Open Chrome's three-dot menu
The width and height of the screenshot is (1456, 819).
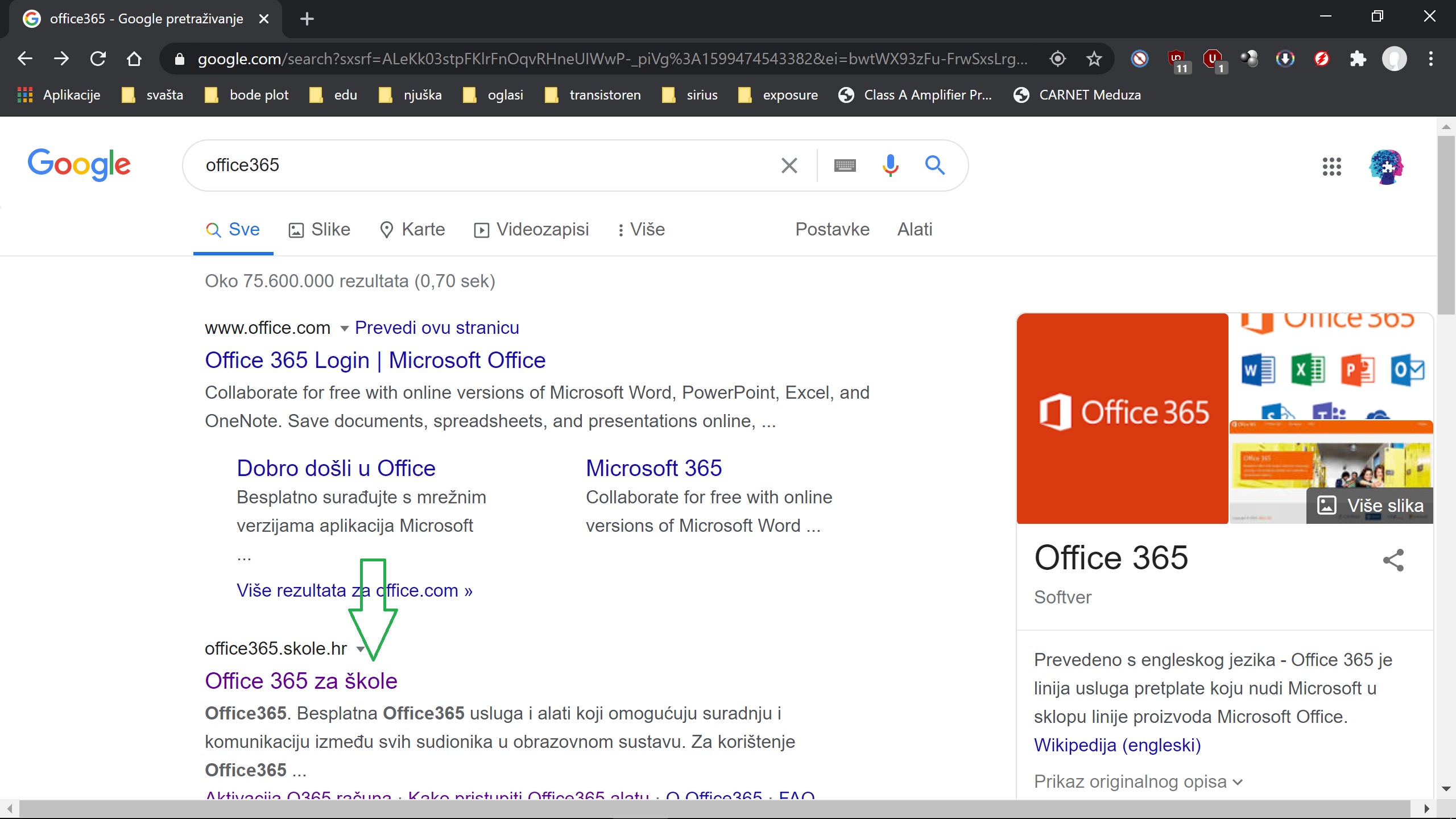pyautogui.click(x=1431, y=59)
